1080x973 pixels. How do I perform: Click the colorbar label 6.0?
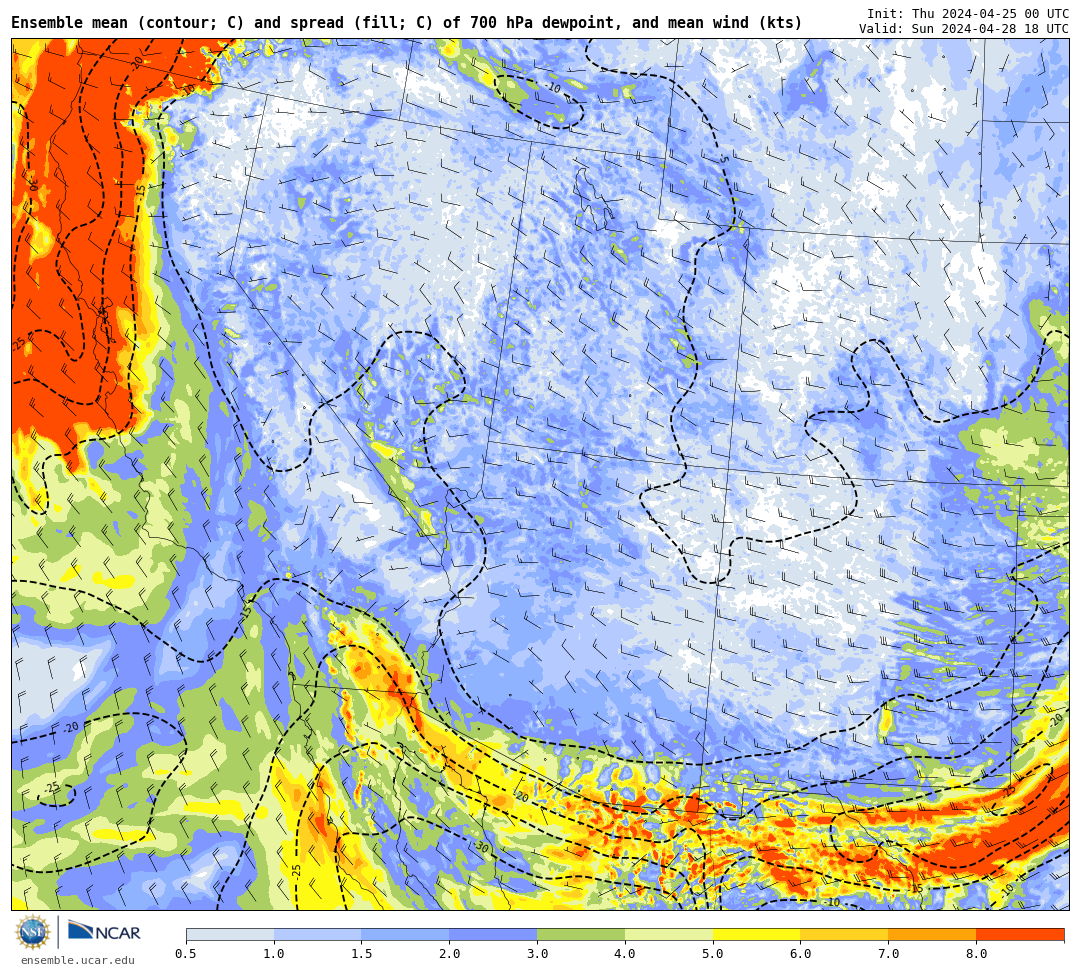point(800,954)
